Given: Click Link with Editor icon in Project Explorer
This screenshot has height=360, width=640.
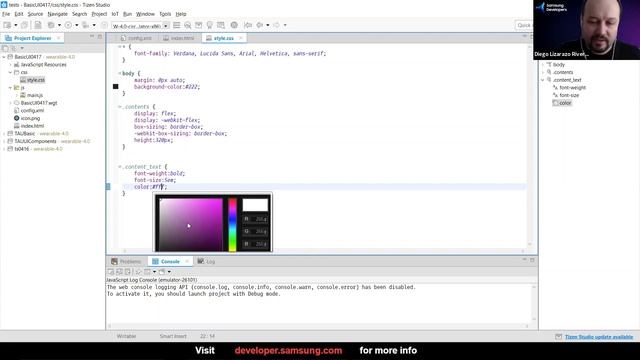Looking at the screenshot, I should click(x=13, y=48).
